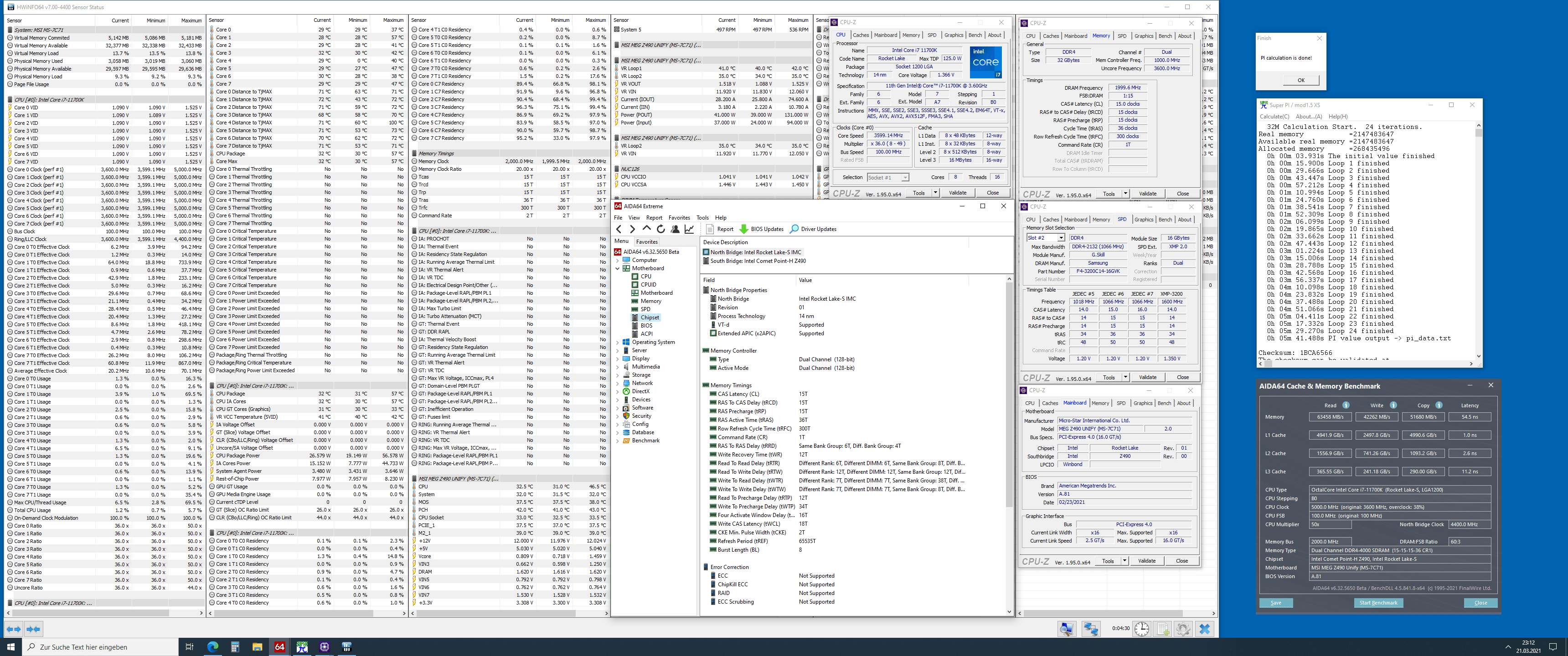The image size is (1568, 656).
Task: Click OK in PI calculation done dialog
Action: (1301, 80)
